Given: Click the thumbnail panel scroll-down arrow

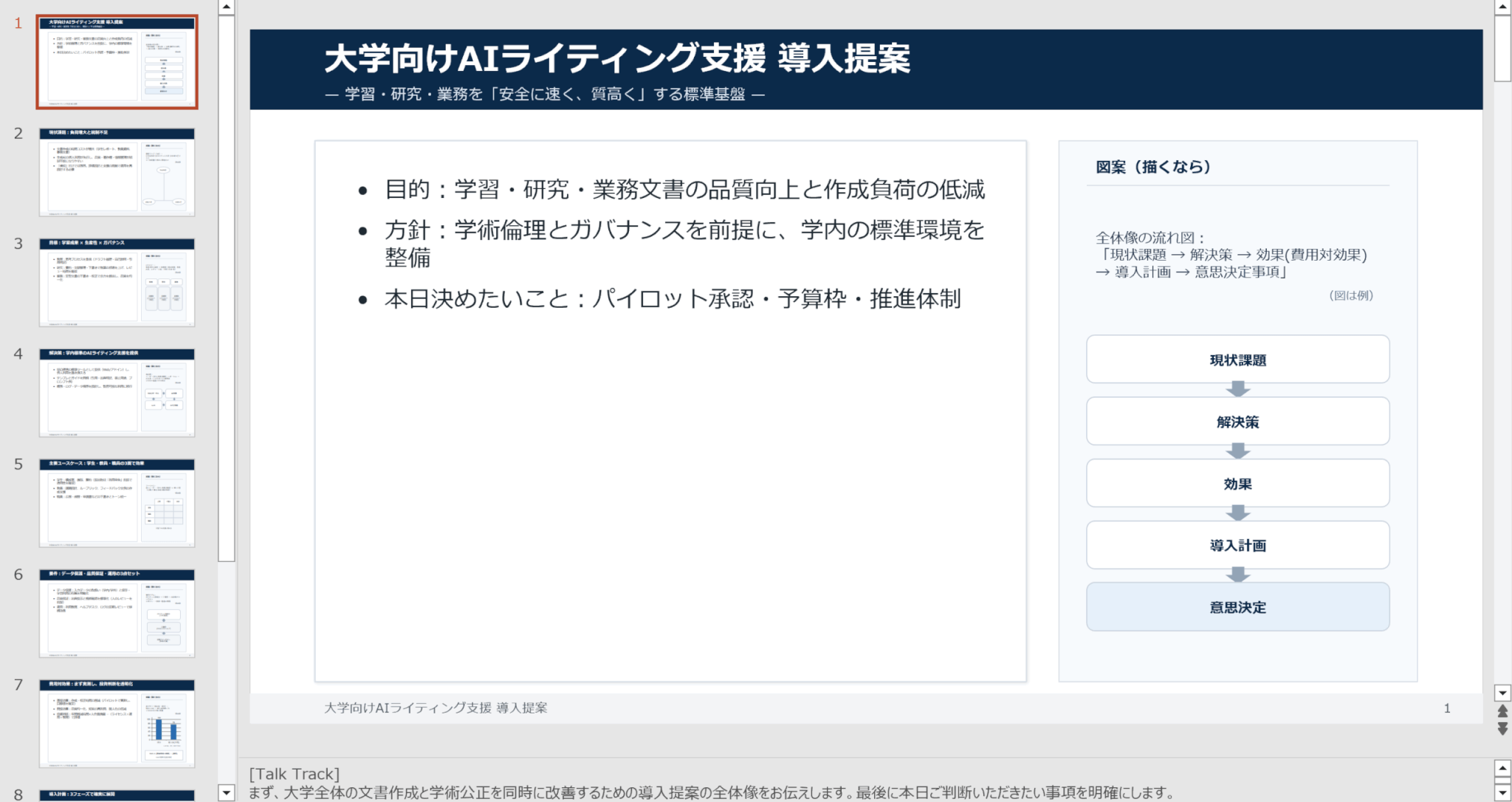Looking at the screenshot, I should [227, 793].
